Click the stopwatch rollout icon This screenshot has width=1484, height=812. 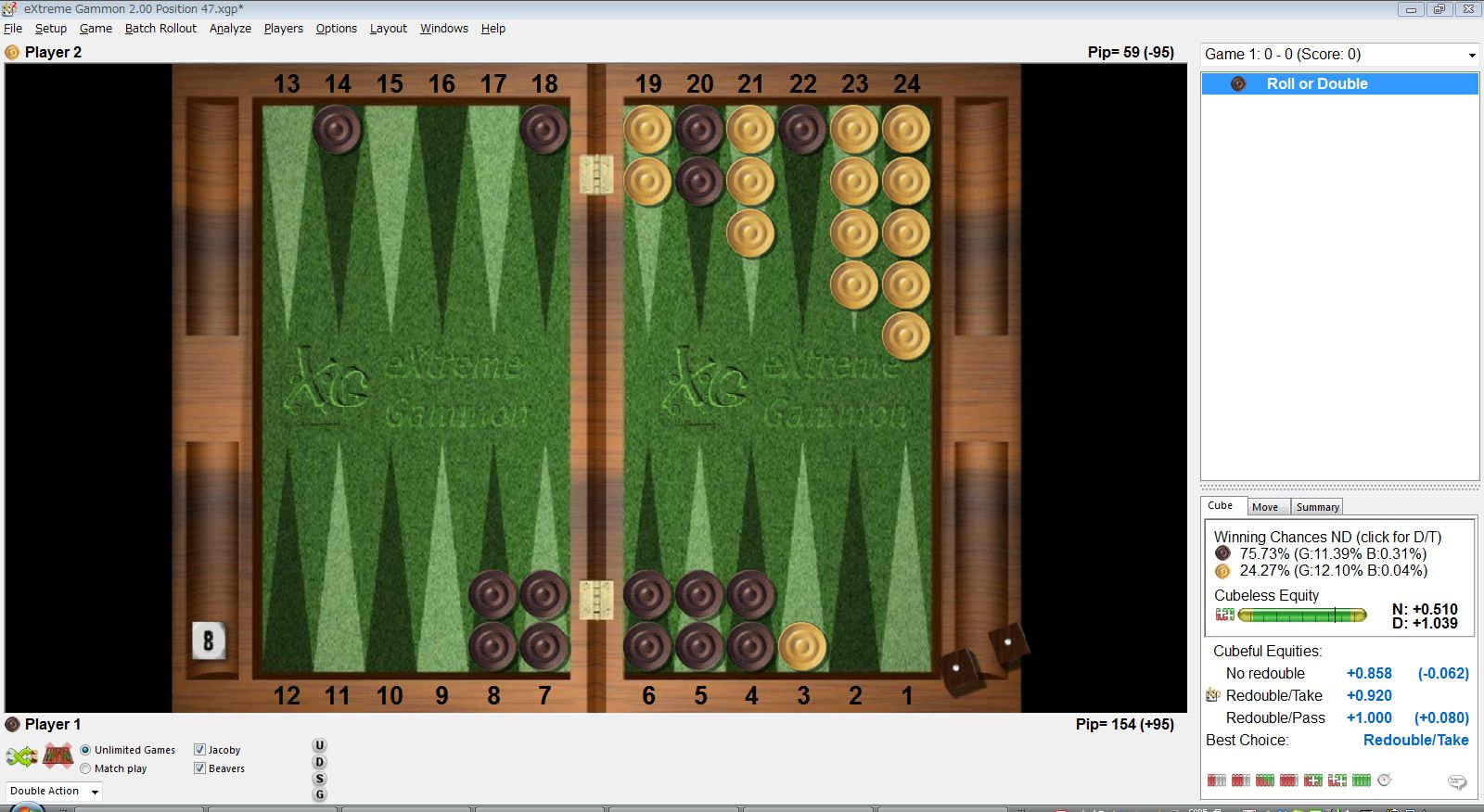[x=1385, y=780]
